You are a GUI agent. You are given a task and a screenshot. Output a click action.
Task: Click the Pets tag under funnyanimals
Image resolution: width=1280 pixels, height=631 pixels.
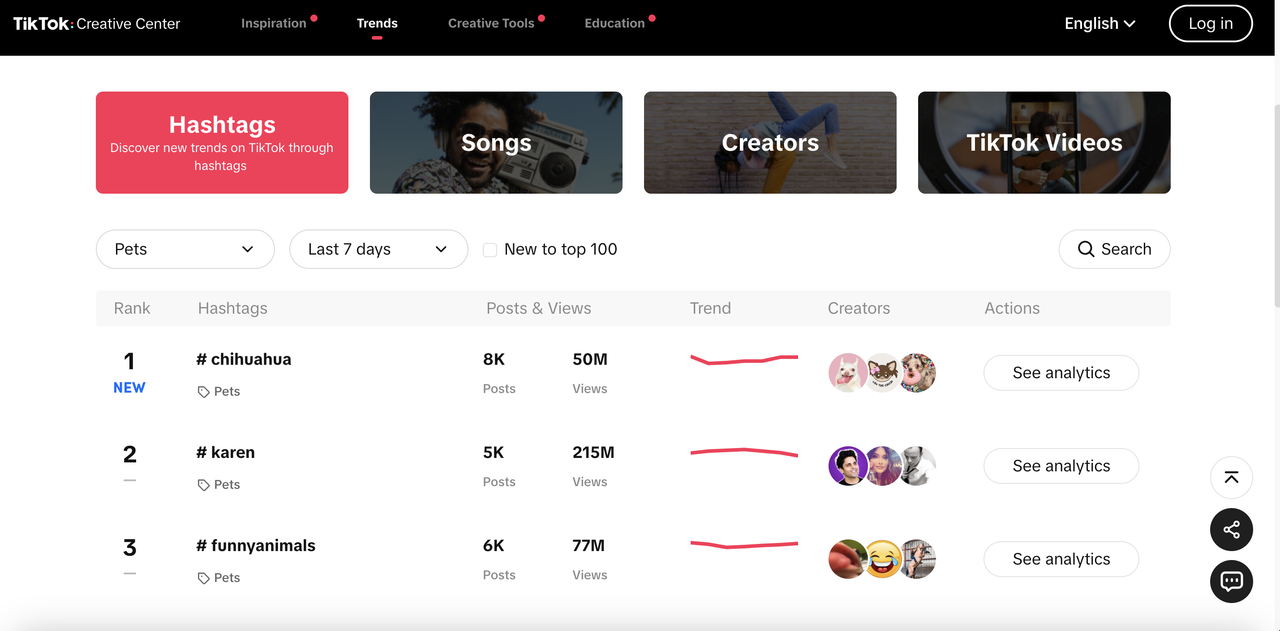(227, 578)
